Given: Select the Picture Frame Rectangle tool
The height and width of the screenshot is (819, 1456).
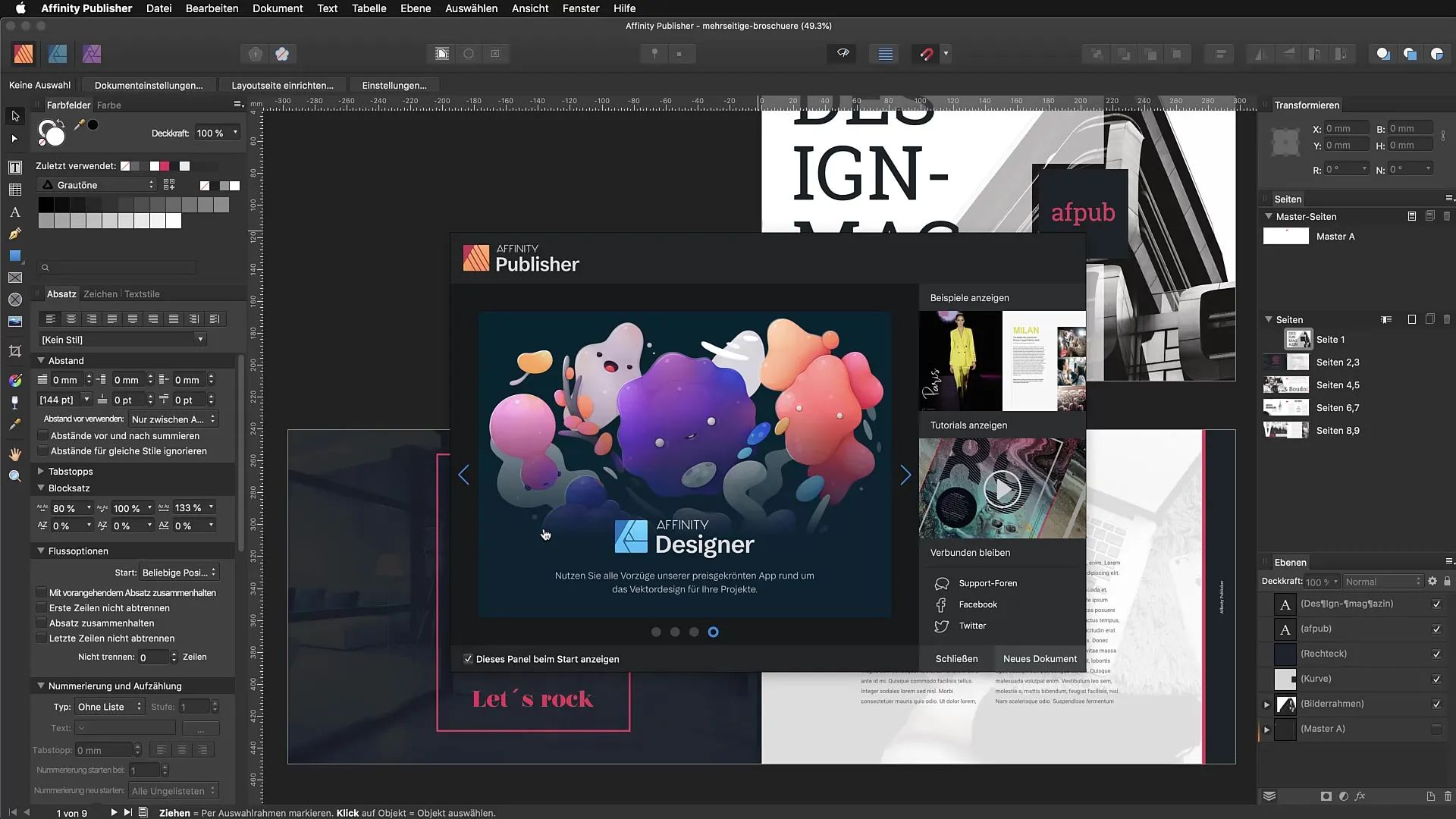Looking at the screenshot, I should point(15,278).
